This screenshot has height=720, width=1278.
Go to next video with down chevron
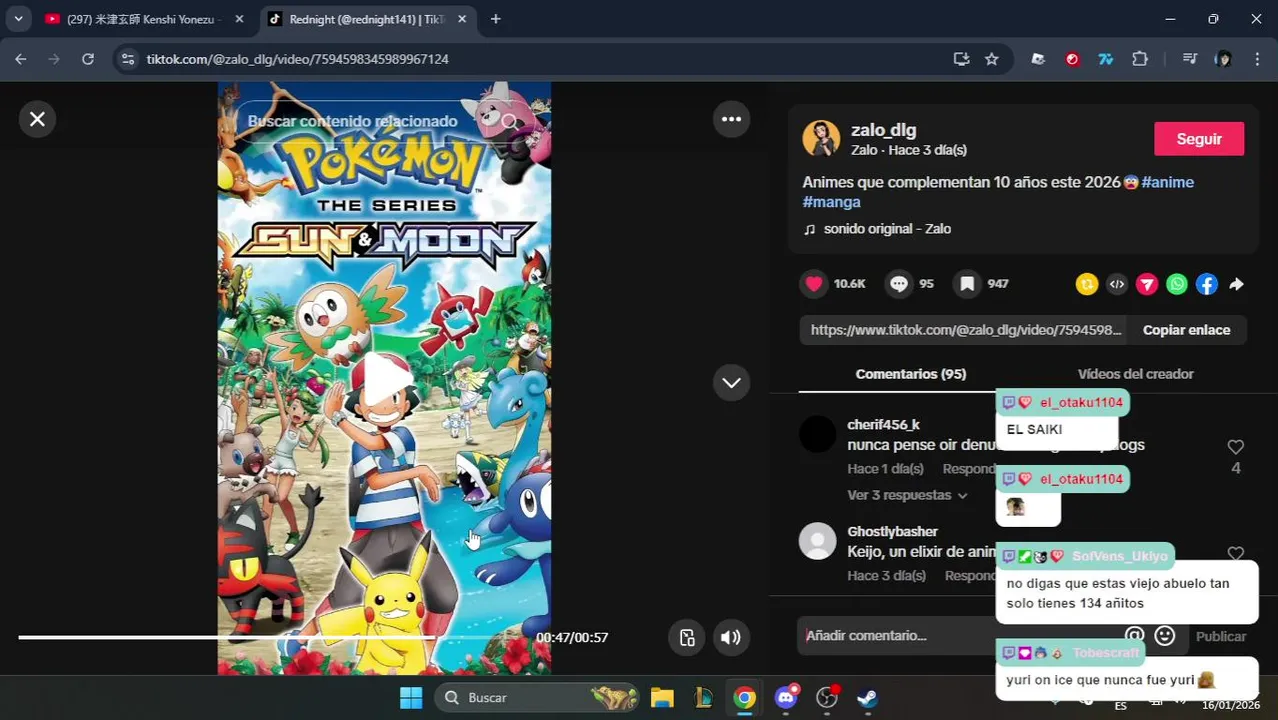point(731,382)
